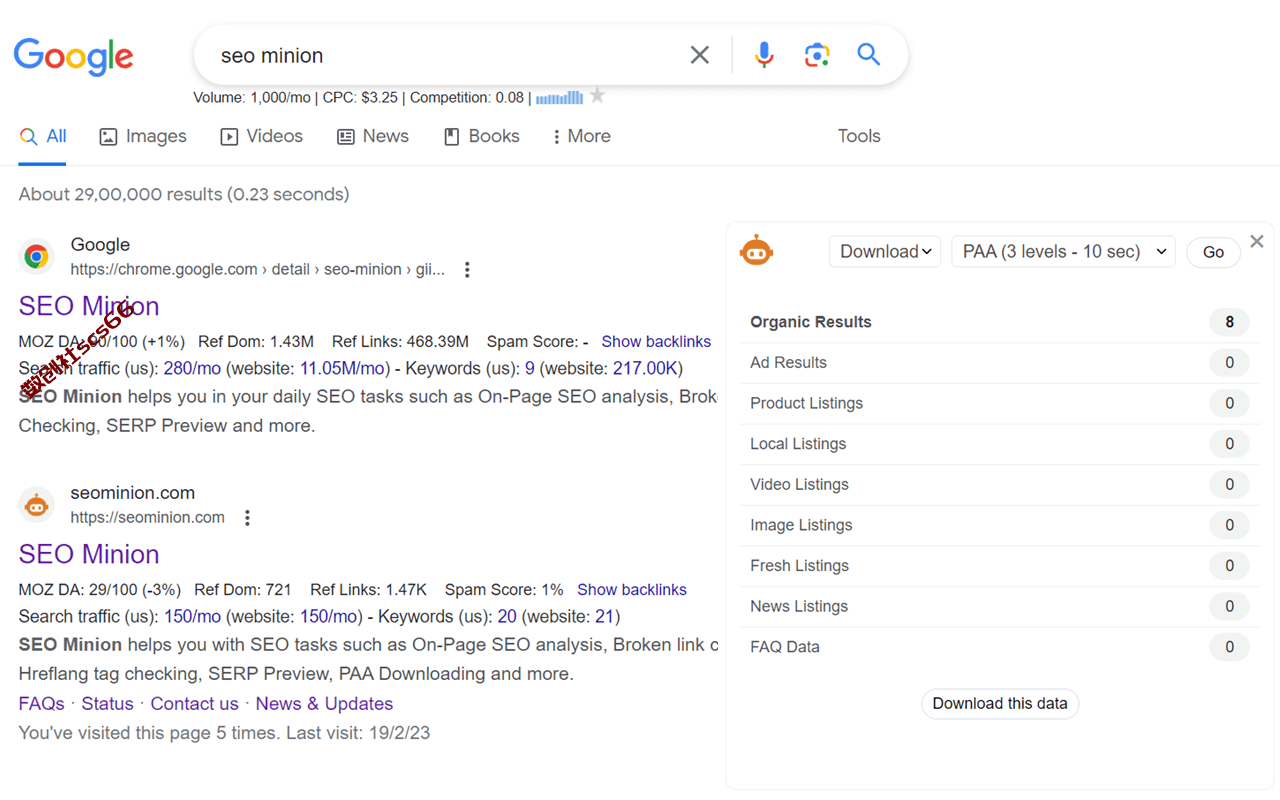Show backlinks for seominion.com result
The height and width of the screenshot is (800, 1280).
pyautogui.click(x=632, y=590)
